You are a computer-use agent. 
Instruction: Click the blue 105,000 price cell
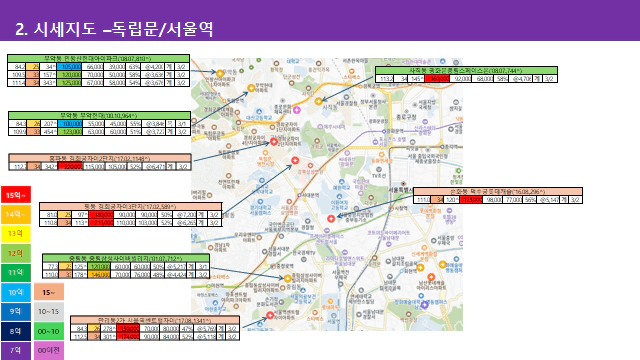[x=69, y=67]
